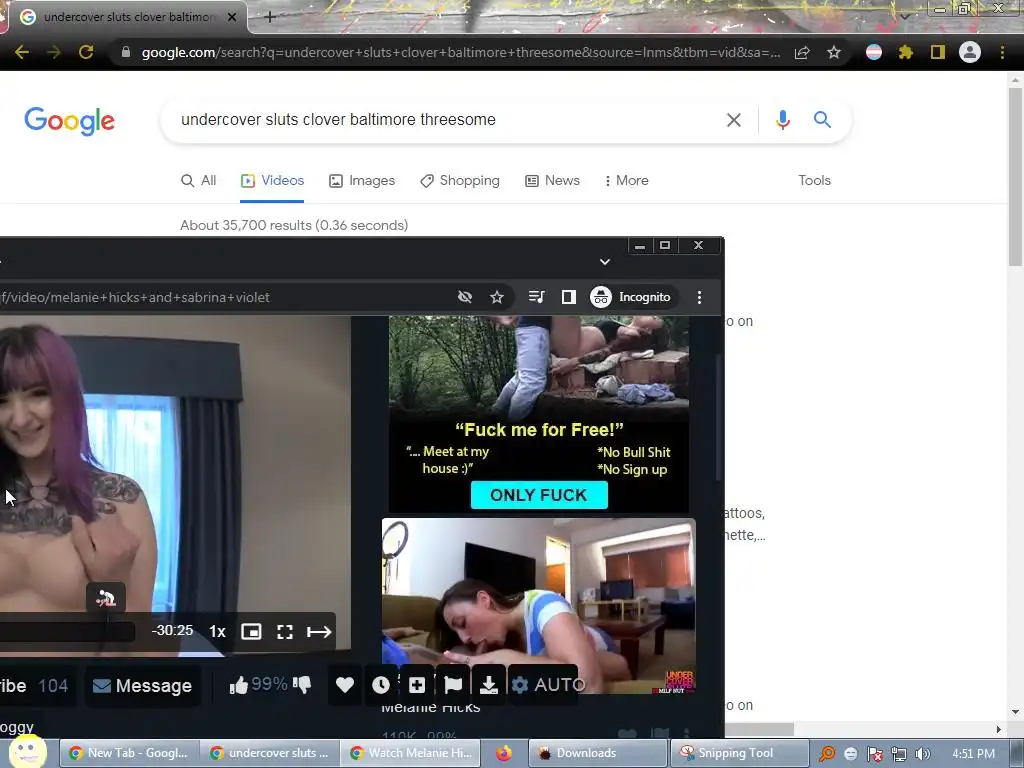Select the Videos search tab
Screen dimensions: 1024x768
(x=272, y=181)
